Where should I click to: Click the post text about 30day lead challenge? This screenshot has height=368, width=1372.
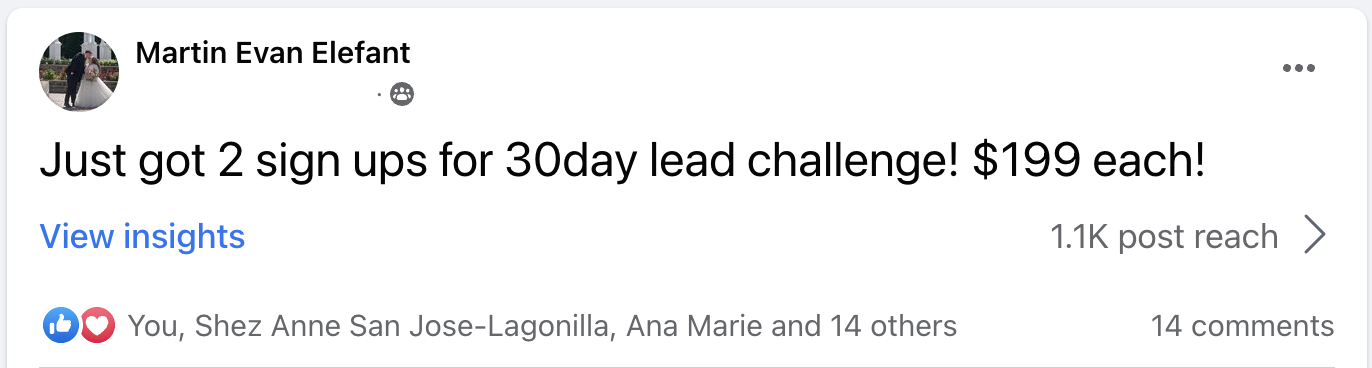point(622,162)
